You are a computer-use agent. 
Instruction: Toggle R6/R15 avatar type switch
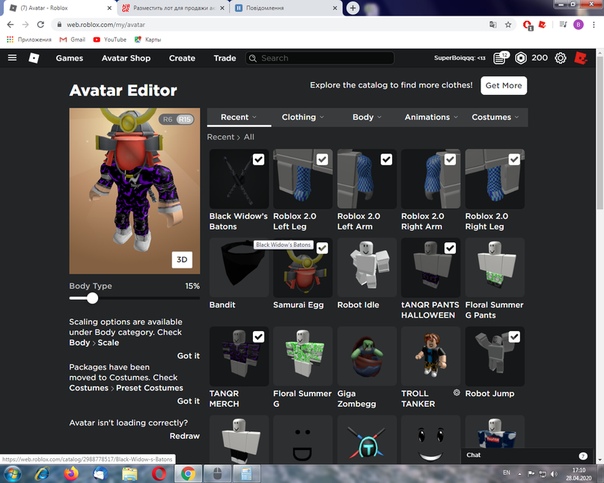click(177, 119)
